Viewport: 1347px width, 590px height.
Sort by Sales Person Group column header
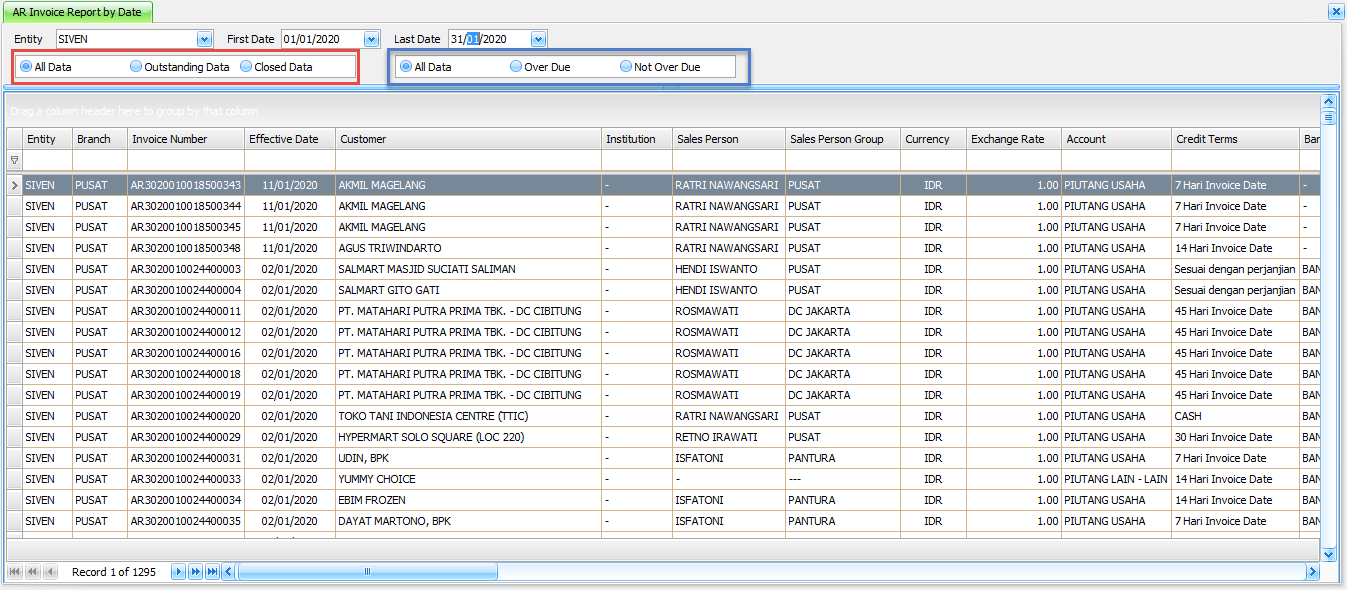pos(842,139)
